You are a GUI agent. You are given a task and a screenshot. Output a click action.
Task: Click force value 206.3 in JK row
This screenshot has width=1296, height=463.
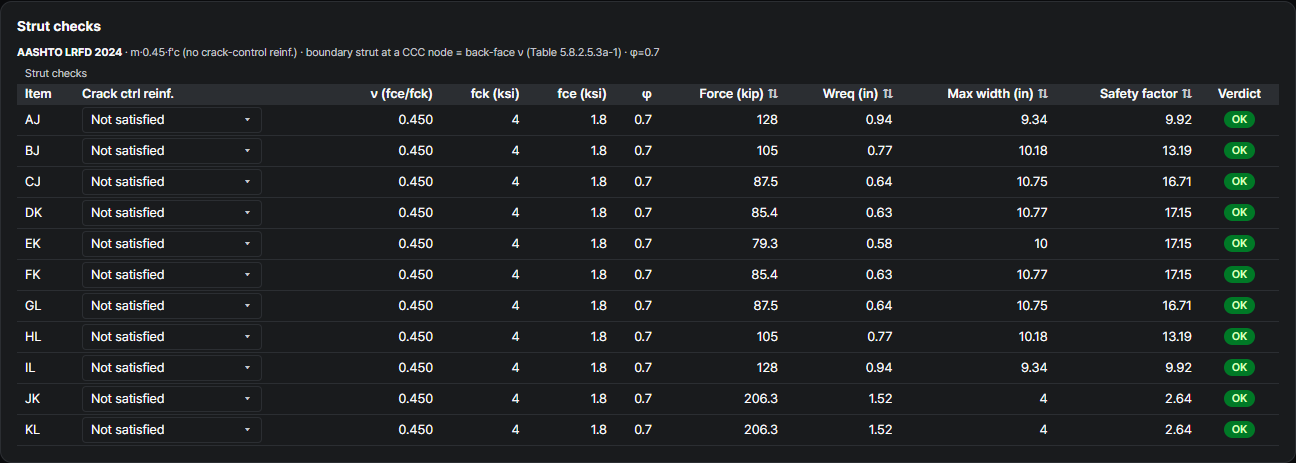click(x=760, y=399)
